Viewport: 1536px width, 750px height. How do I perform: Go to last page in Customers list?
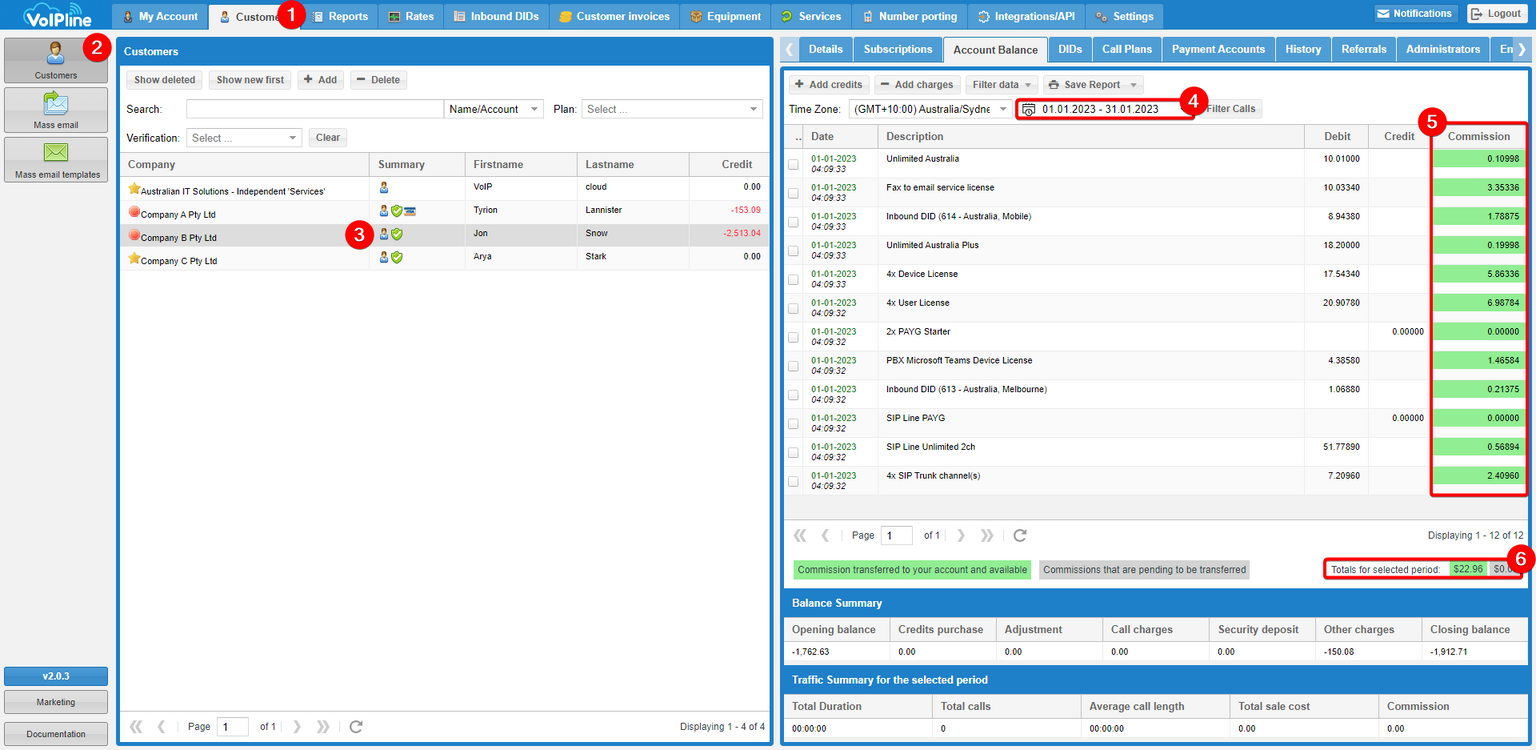pyautogui.click(x=323, y=727)
